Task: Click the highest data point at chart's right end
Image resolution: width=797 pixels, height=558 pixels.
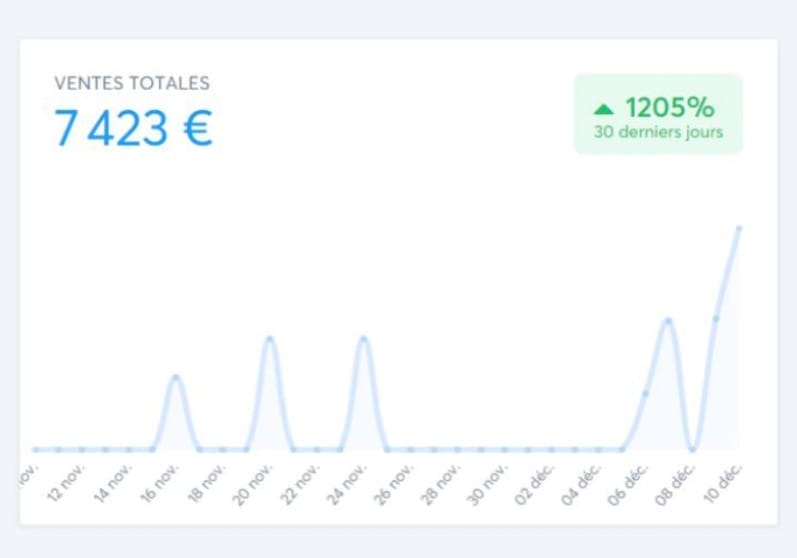Action: click(738, 229)
